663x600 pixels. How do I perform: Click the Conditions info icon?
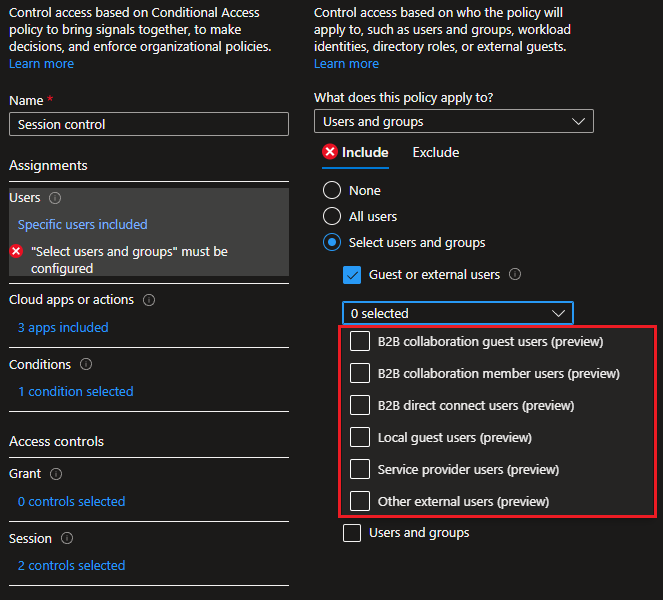(86, 365)
